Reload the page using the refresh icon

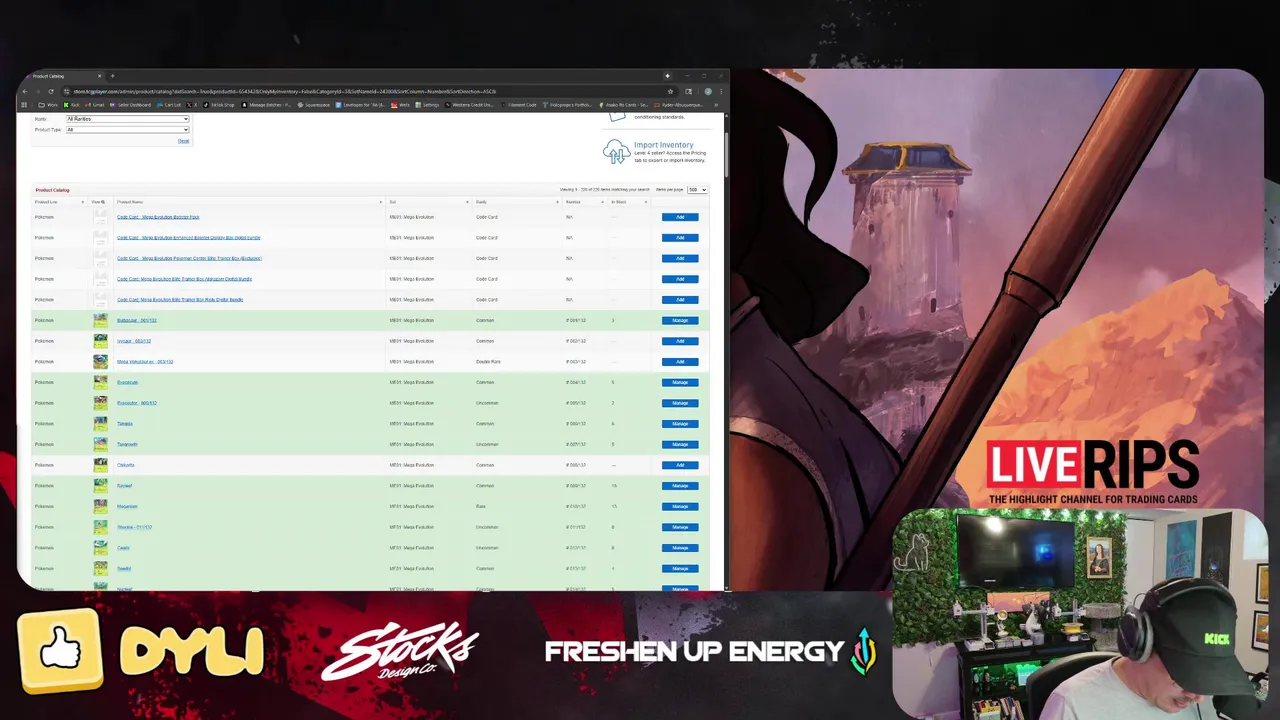pyautogui.click(x=51, y=91)
